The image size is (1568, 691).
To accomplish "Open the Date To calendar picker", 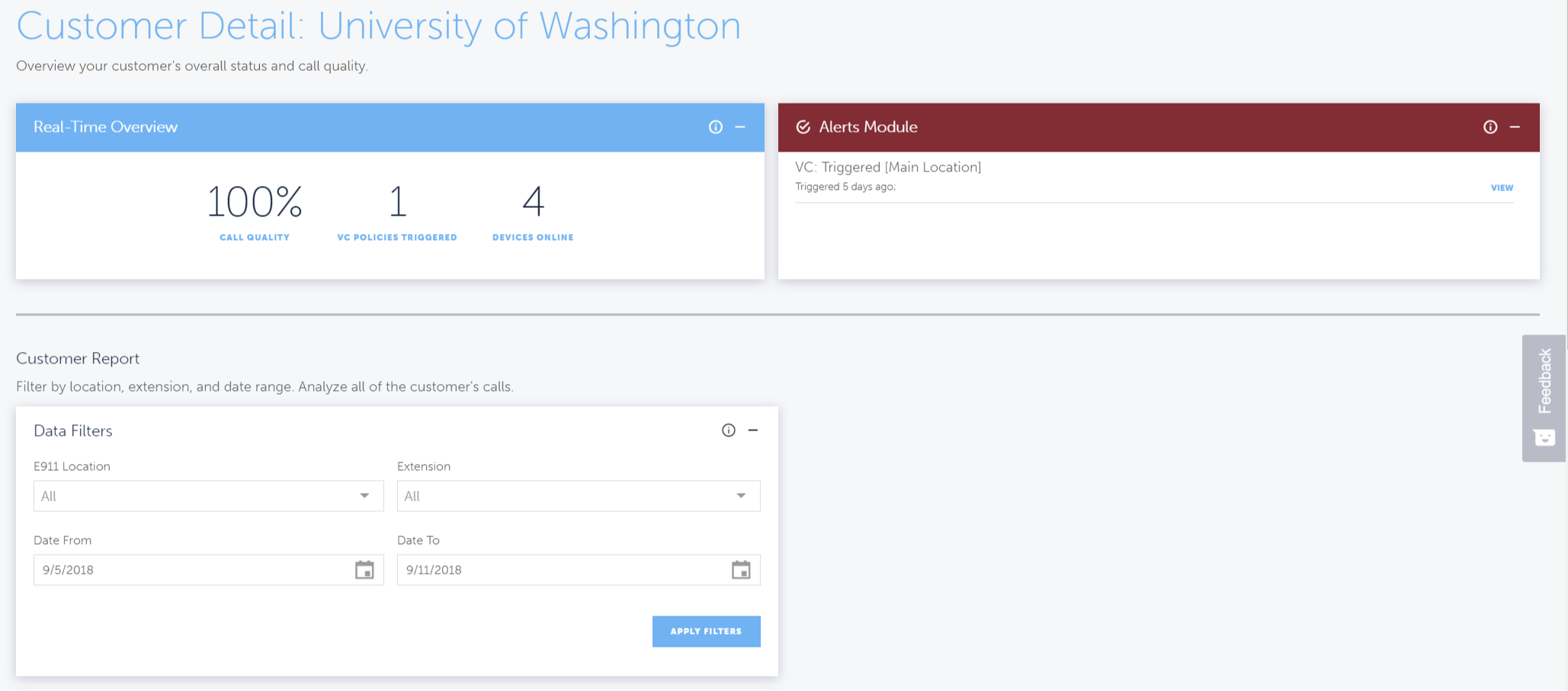I will coord(741,570).
